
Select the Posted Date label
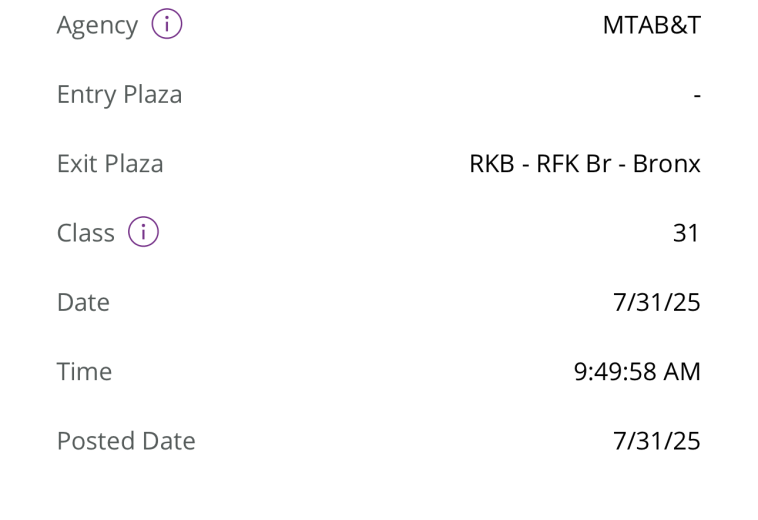(x=126, y=441)
